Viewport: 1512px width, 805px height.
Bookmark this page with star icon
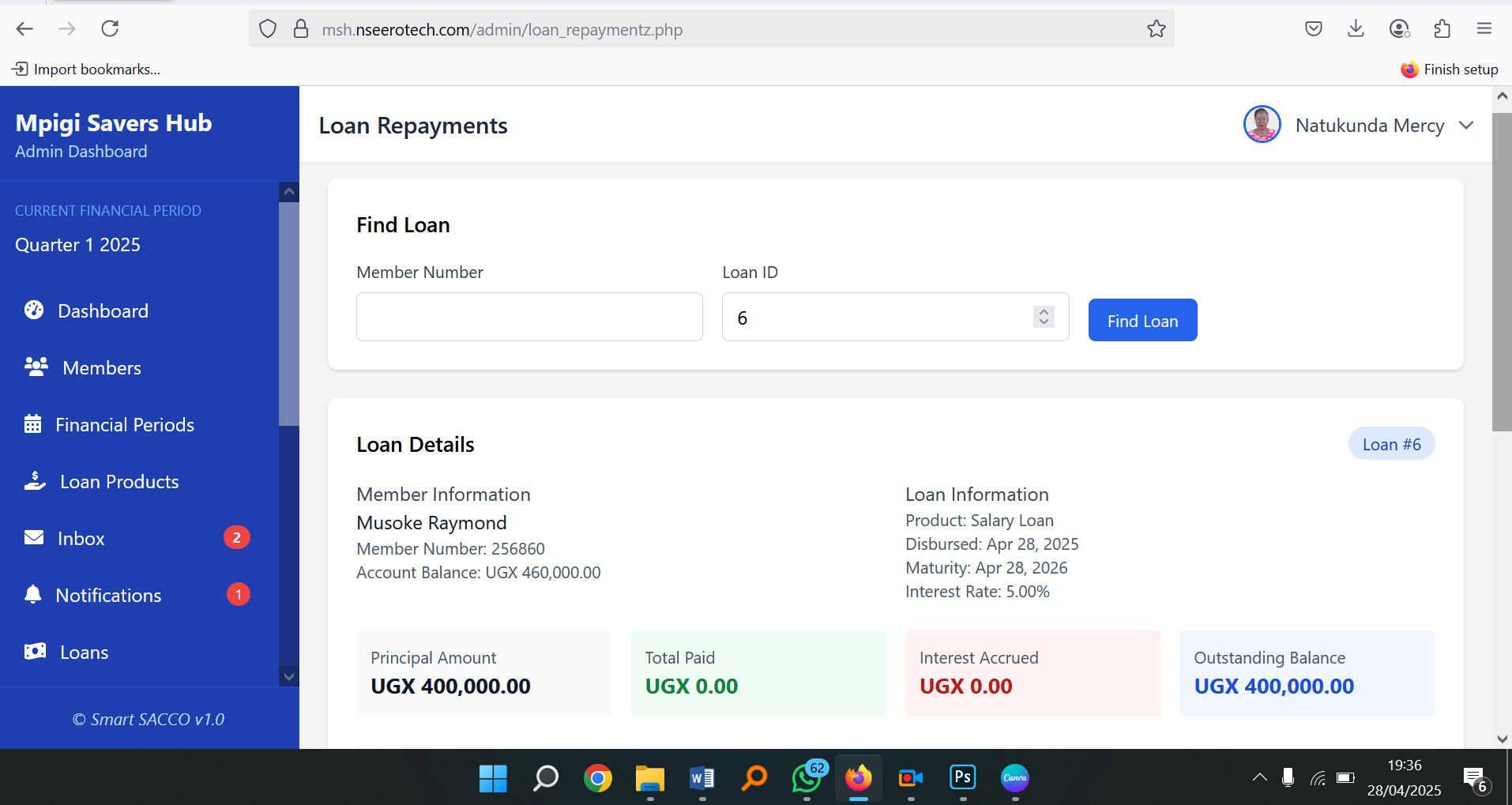click(x=1156, y=29)
